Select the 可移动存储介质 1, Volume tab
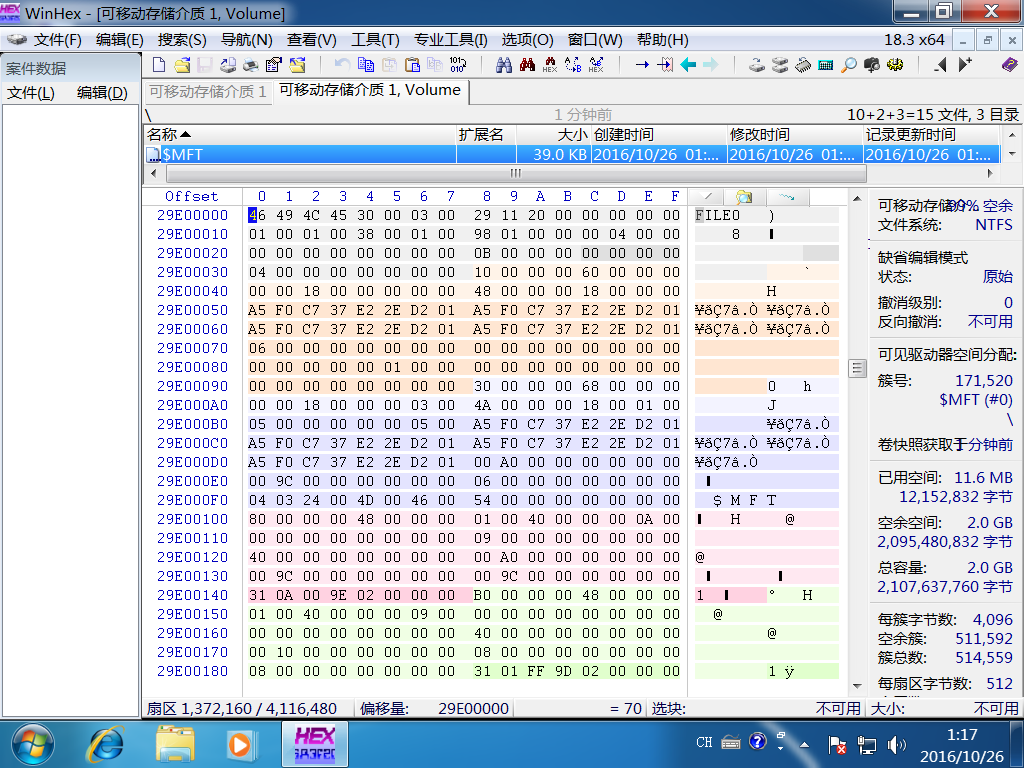The image size is (1024, 768). point(370,90)
